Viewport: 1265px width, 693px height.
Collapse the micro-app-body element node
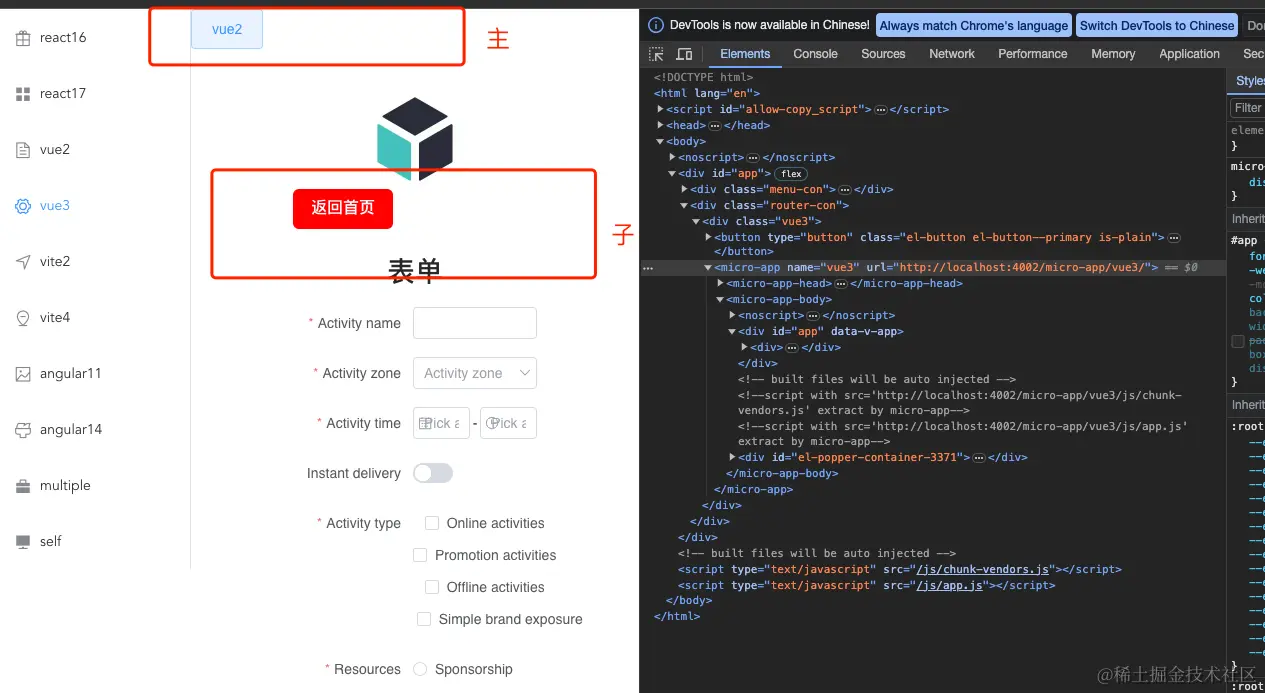(x=722, y=299)
